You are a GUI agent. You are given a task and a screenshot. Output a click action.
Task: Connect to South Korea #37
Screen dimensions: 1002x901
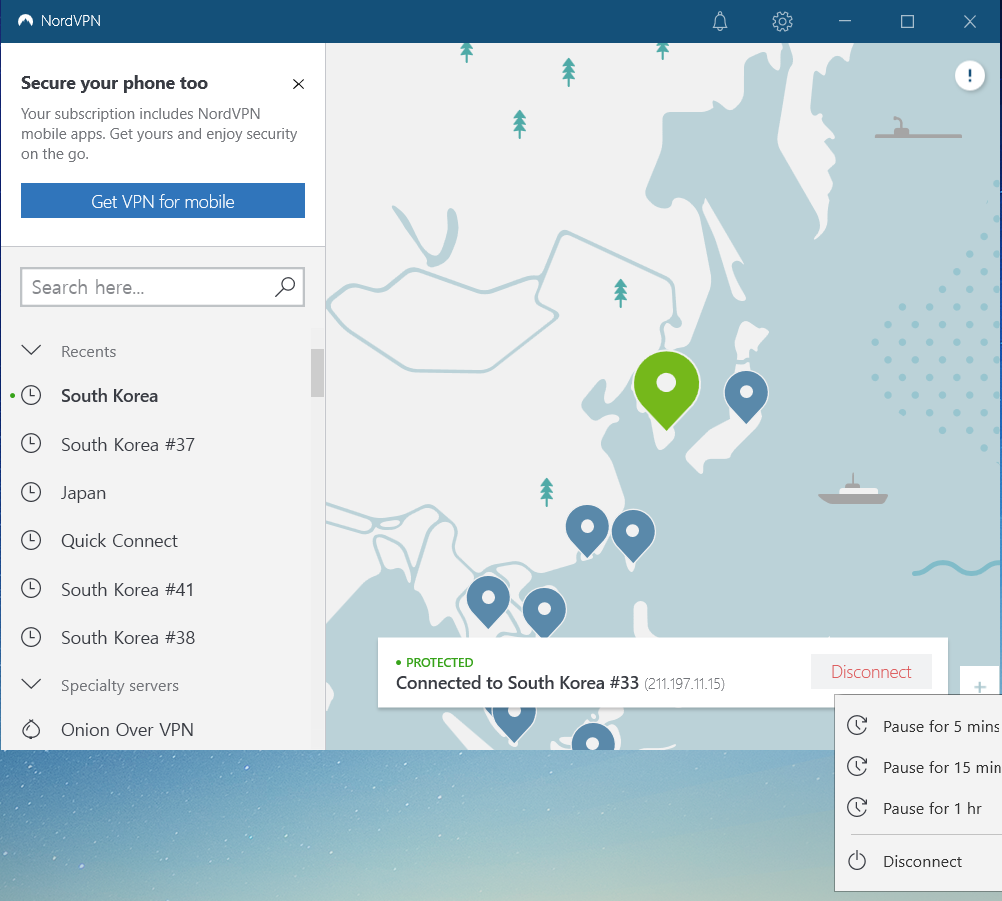point(128,444)
